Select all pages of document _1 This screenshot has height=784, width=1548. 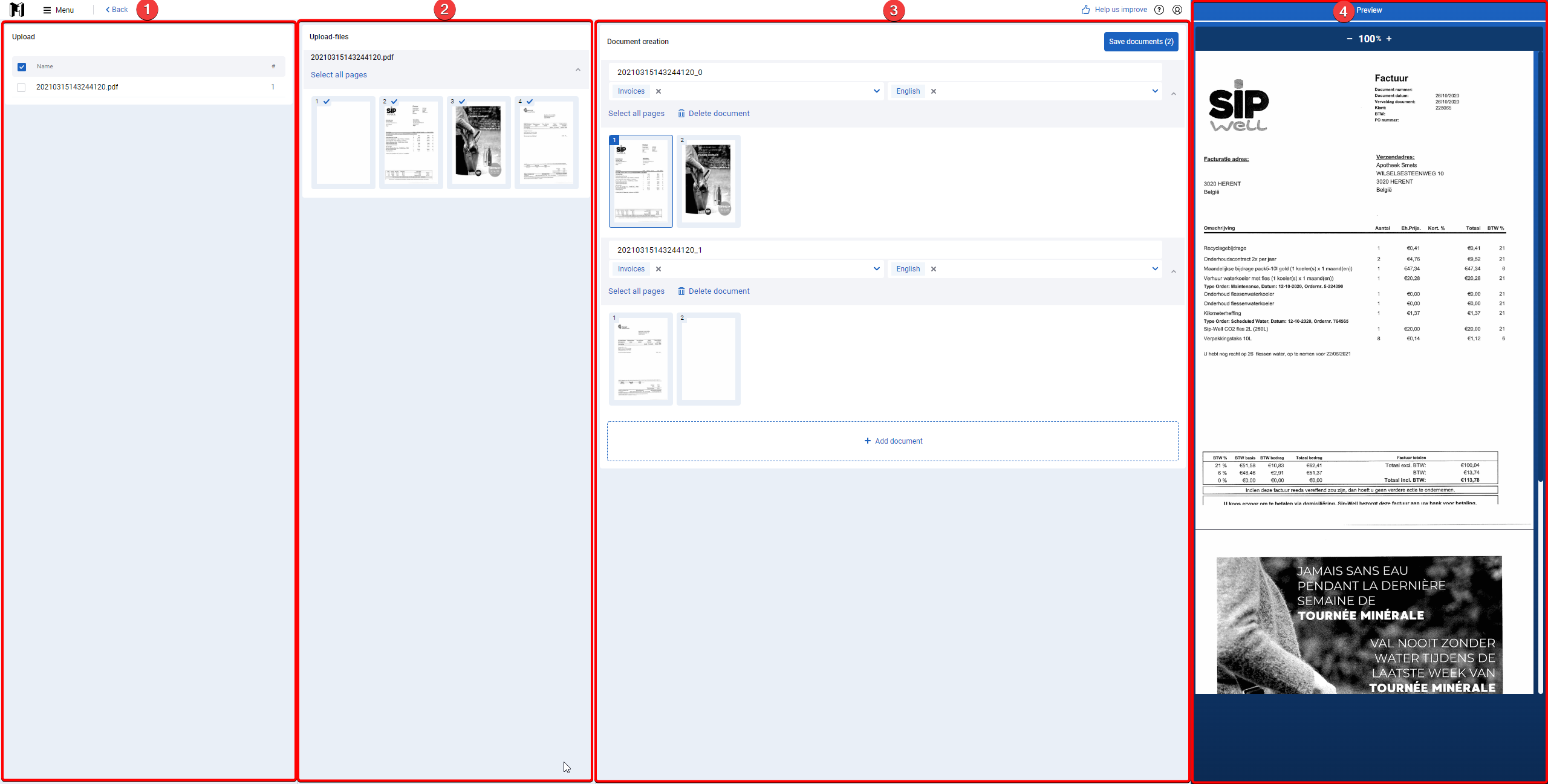pyautogui.click(x=636, y=291)
